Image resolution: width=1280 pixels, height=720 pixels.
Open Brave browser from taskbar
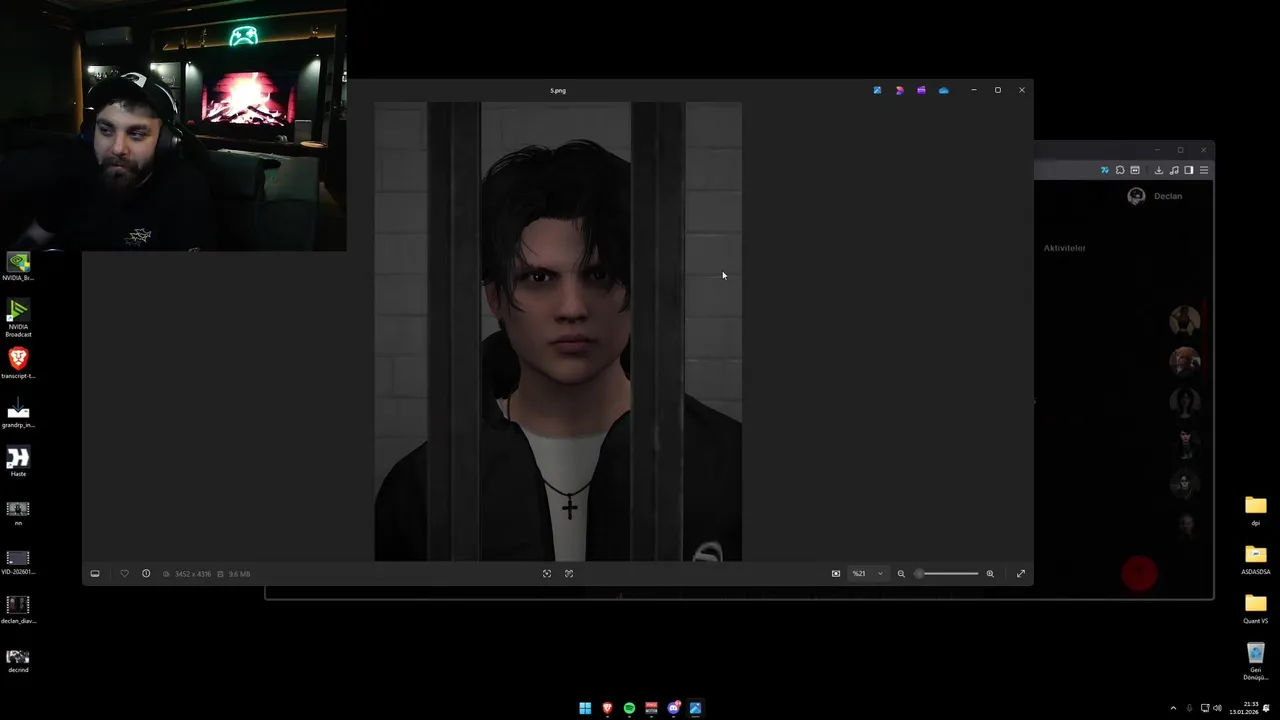click(607, 708)
